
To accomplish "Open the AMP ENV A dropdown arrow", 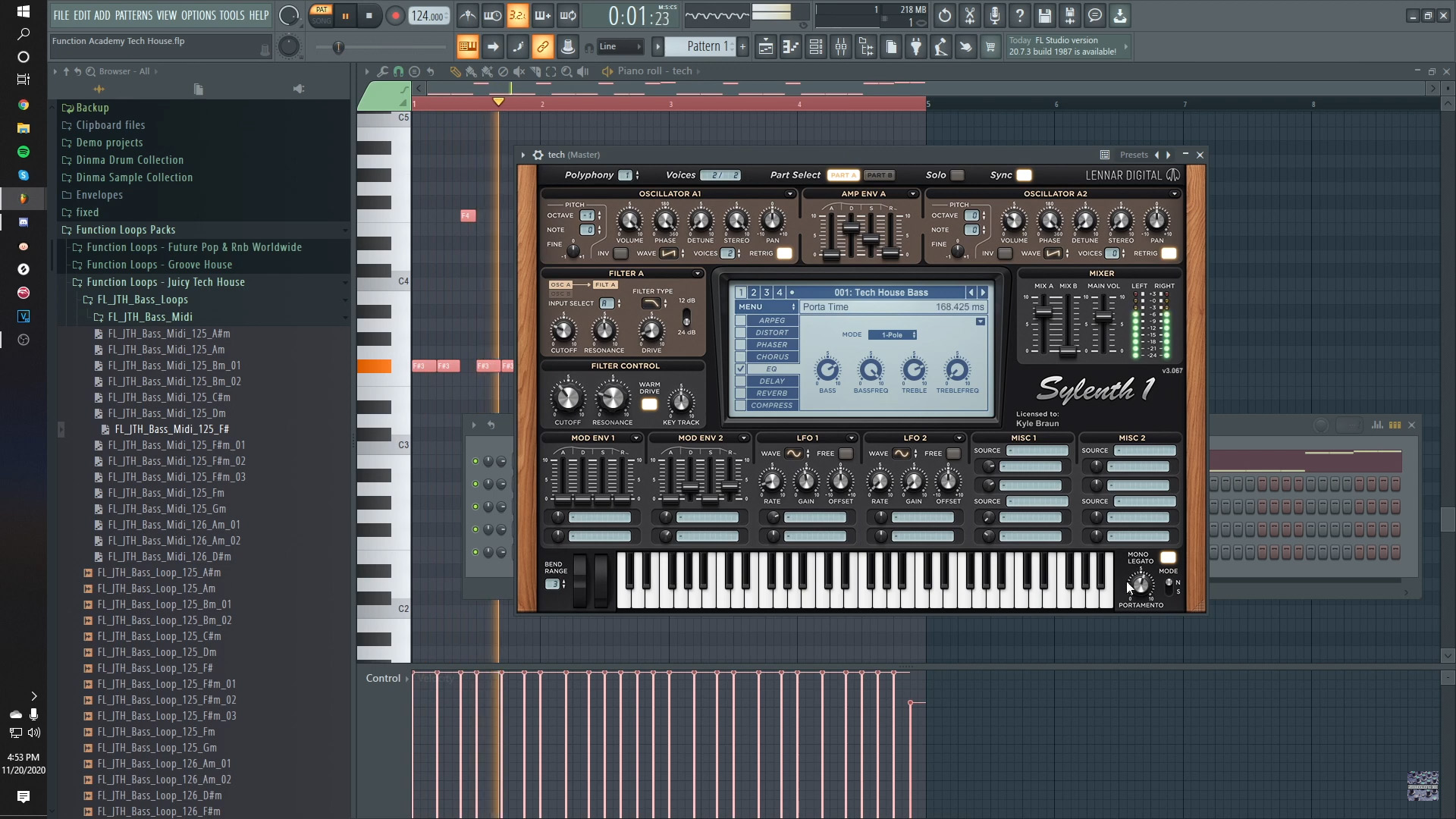I will click(x=913, y=194).
